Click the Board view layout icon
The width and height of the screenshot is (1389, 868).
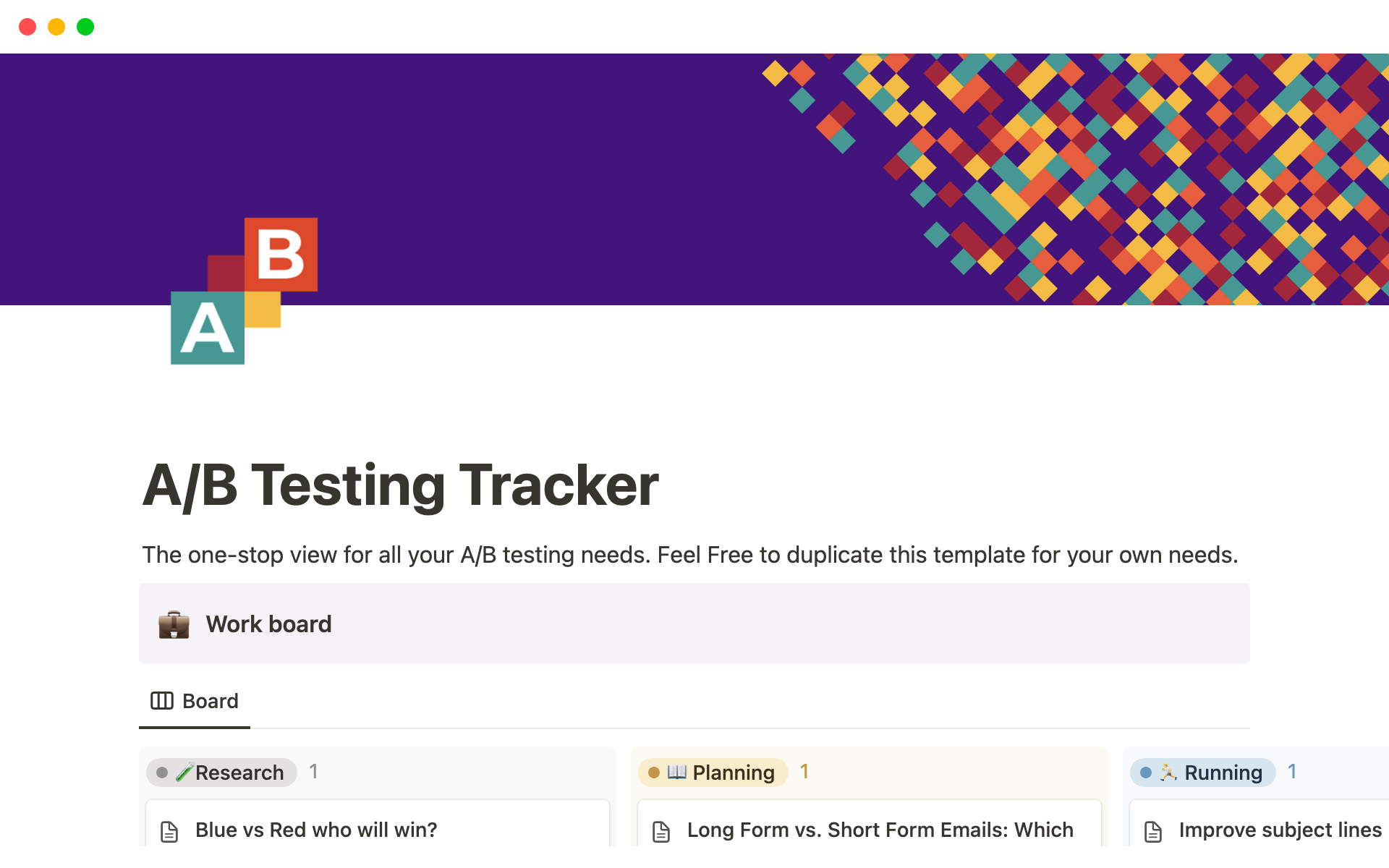161,701
